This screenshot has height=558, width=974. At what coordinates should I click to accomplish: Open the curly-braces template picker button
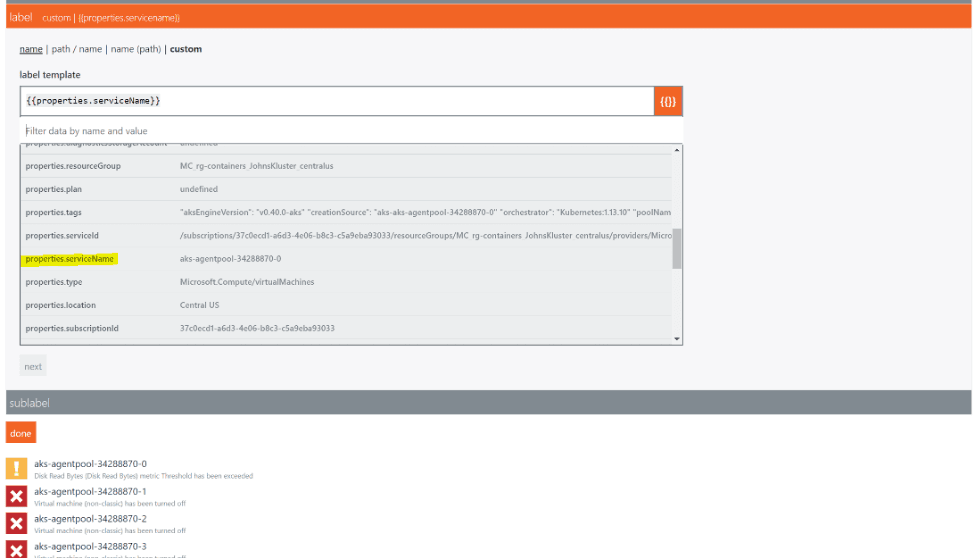[x=668, y=101]
